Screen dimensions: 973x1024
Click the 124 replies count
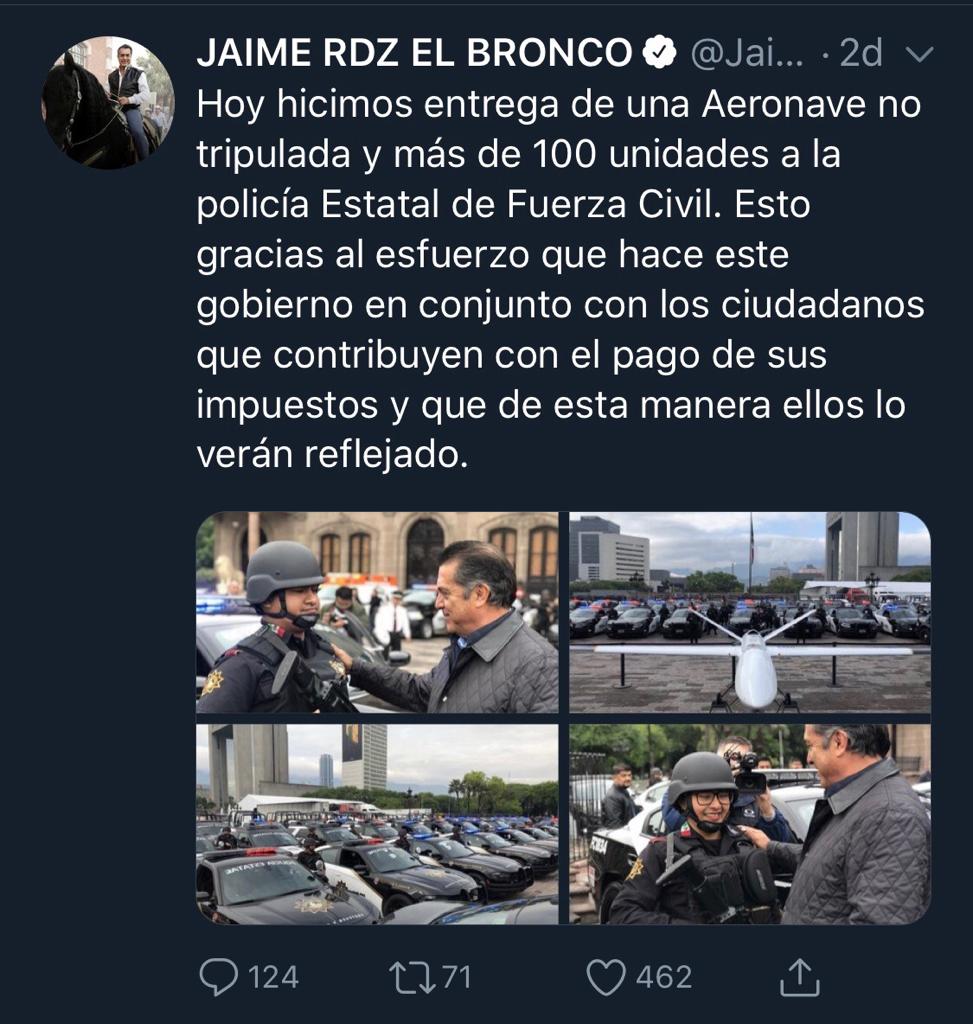click(274, 978)
